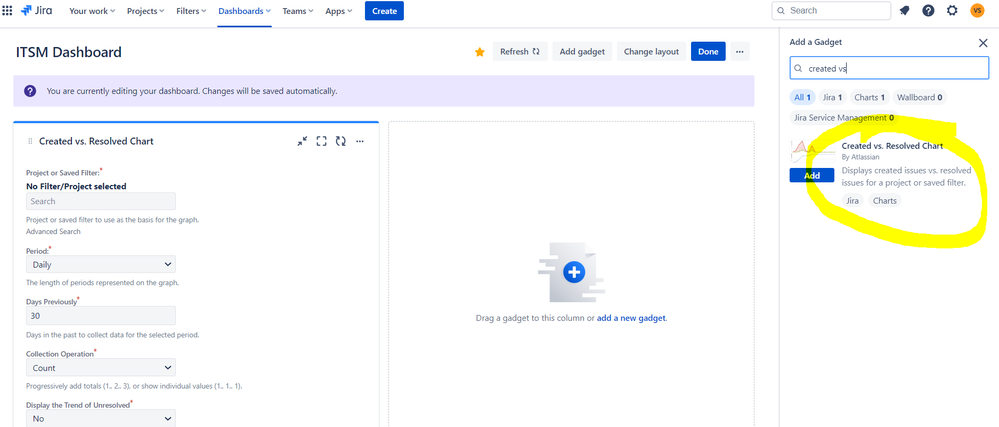Click the Jira tag under gadget description

[x=852, y=201]
